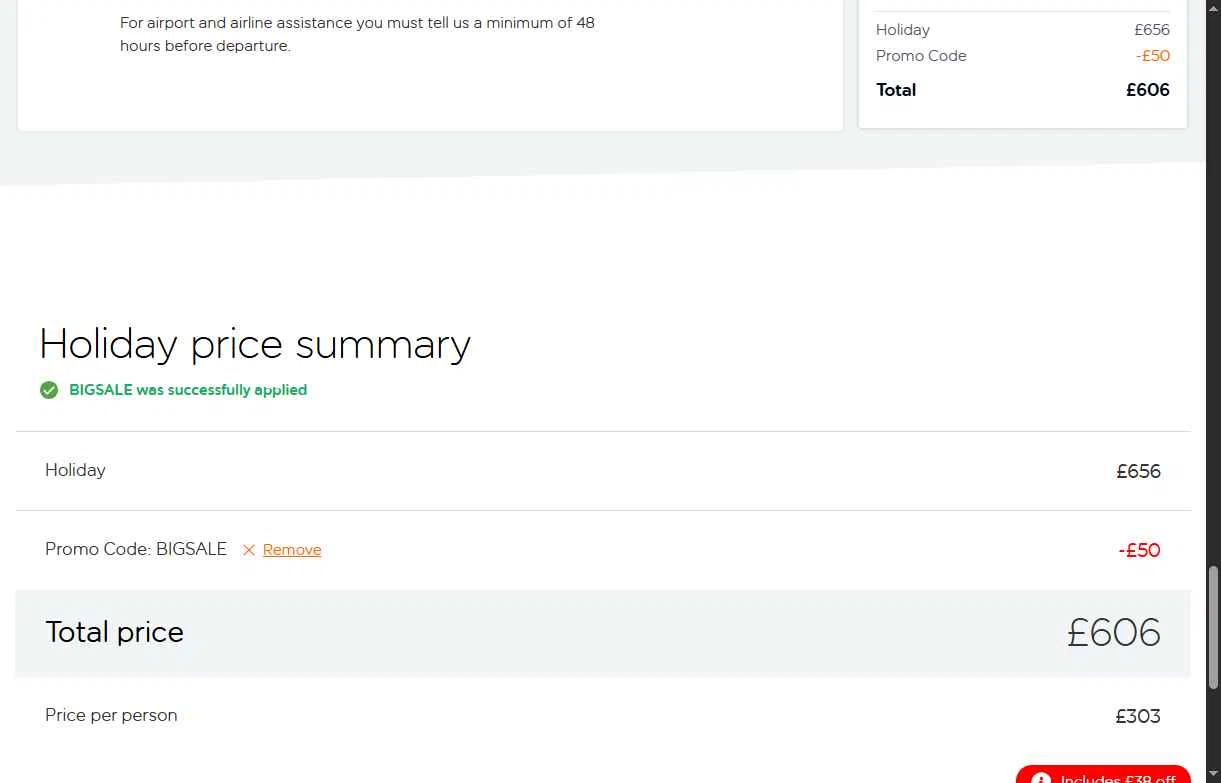This screenshot has height=783, width=1221.
Task: Click the large £606 total amount
Action: pyautogui.click(x=1114, y=633)
